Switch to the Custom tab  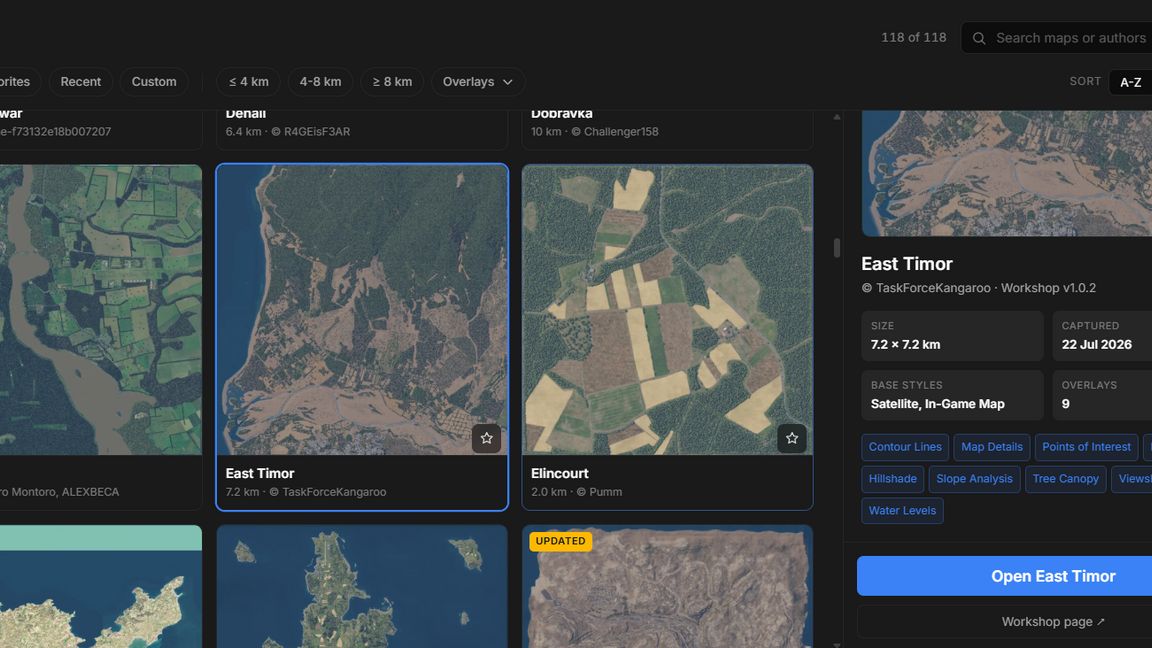coord(154,82)
